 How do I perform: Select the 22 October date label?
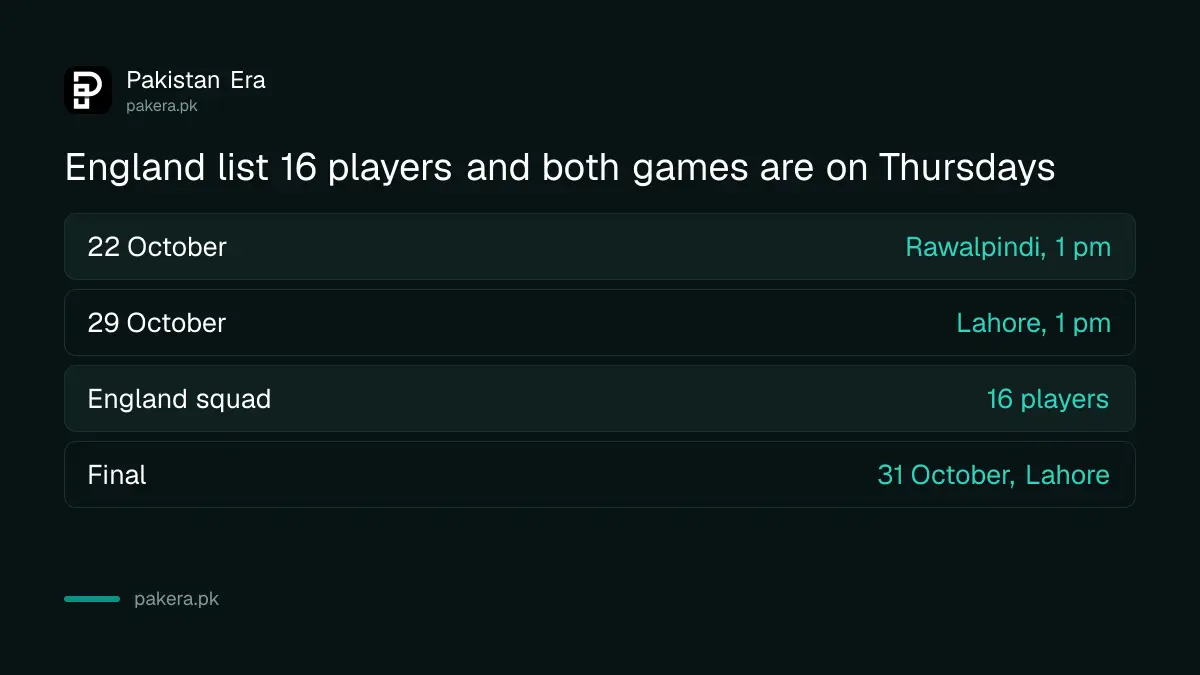(157, 247)
